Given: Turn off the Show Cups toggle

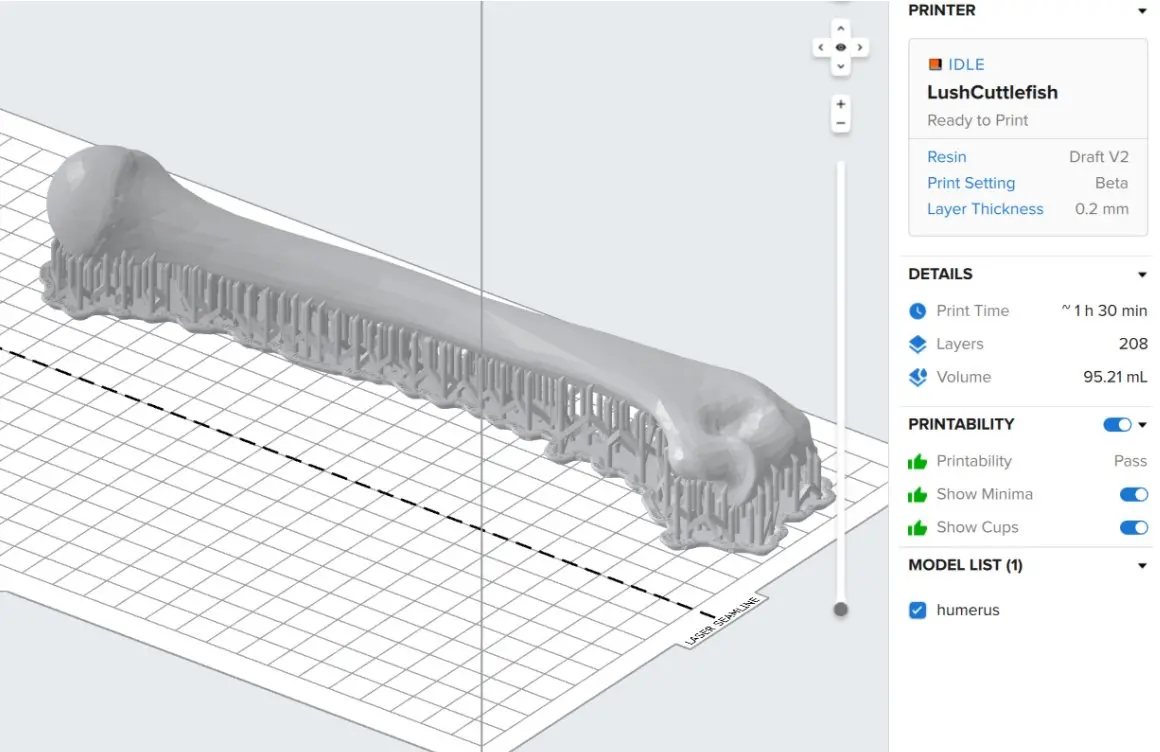Looking at the screenshot, I should click(x=1133, y=527).
